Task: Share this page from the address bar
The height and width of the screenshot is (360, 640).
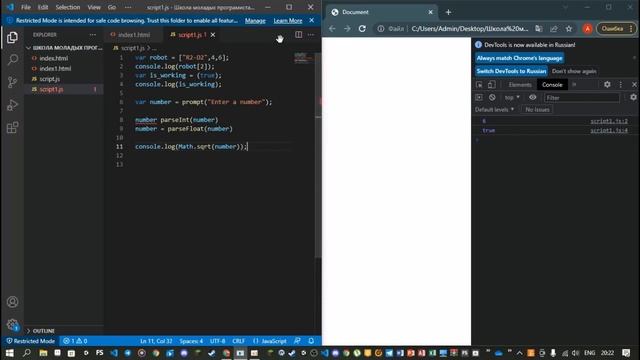Action: [554, 29]
